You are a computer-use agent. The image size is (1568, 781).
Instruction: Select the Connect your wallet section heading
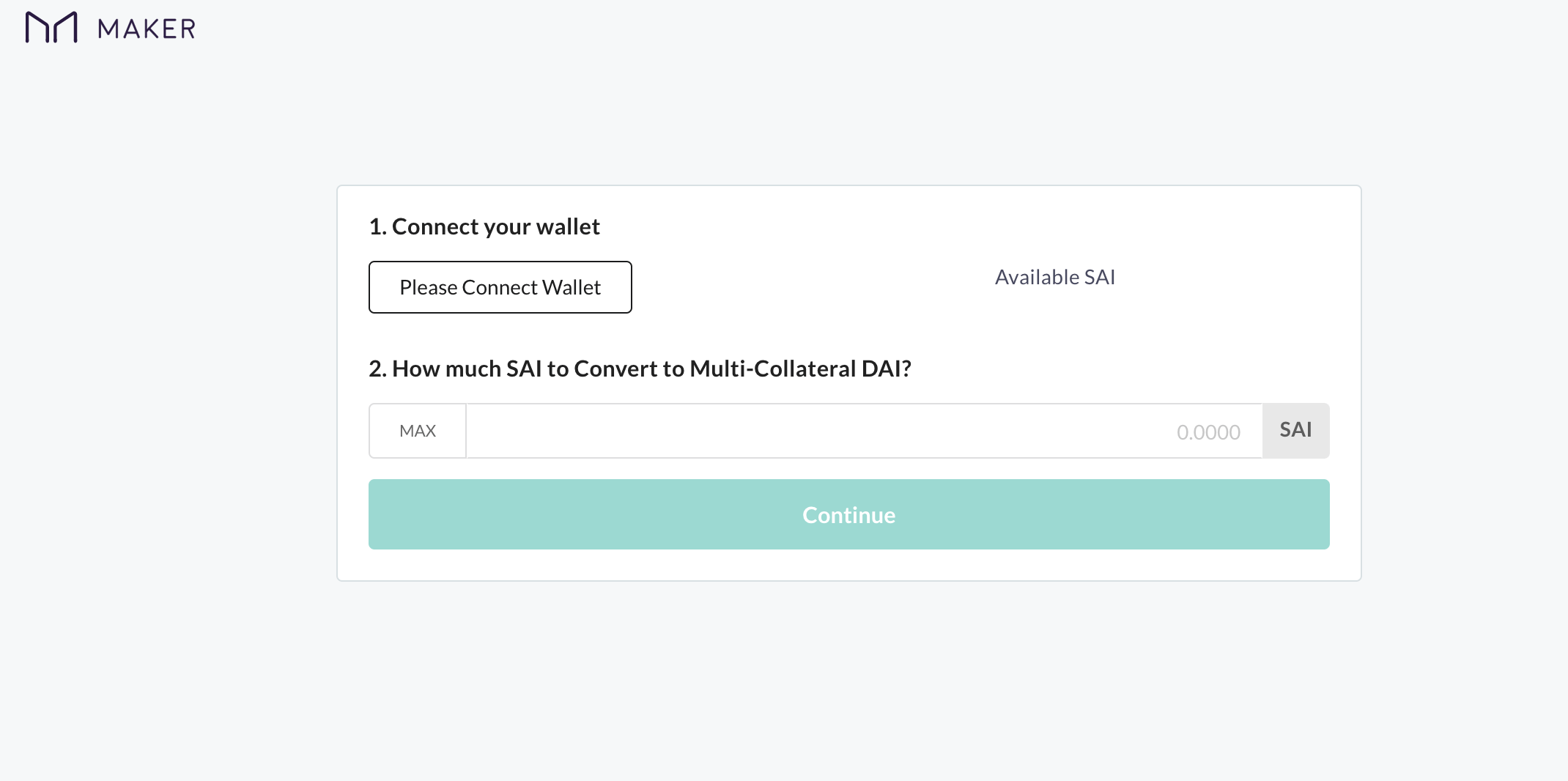(x=484, y=226)
